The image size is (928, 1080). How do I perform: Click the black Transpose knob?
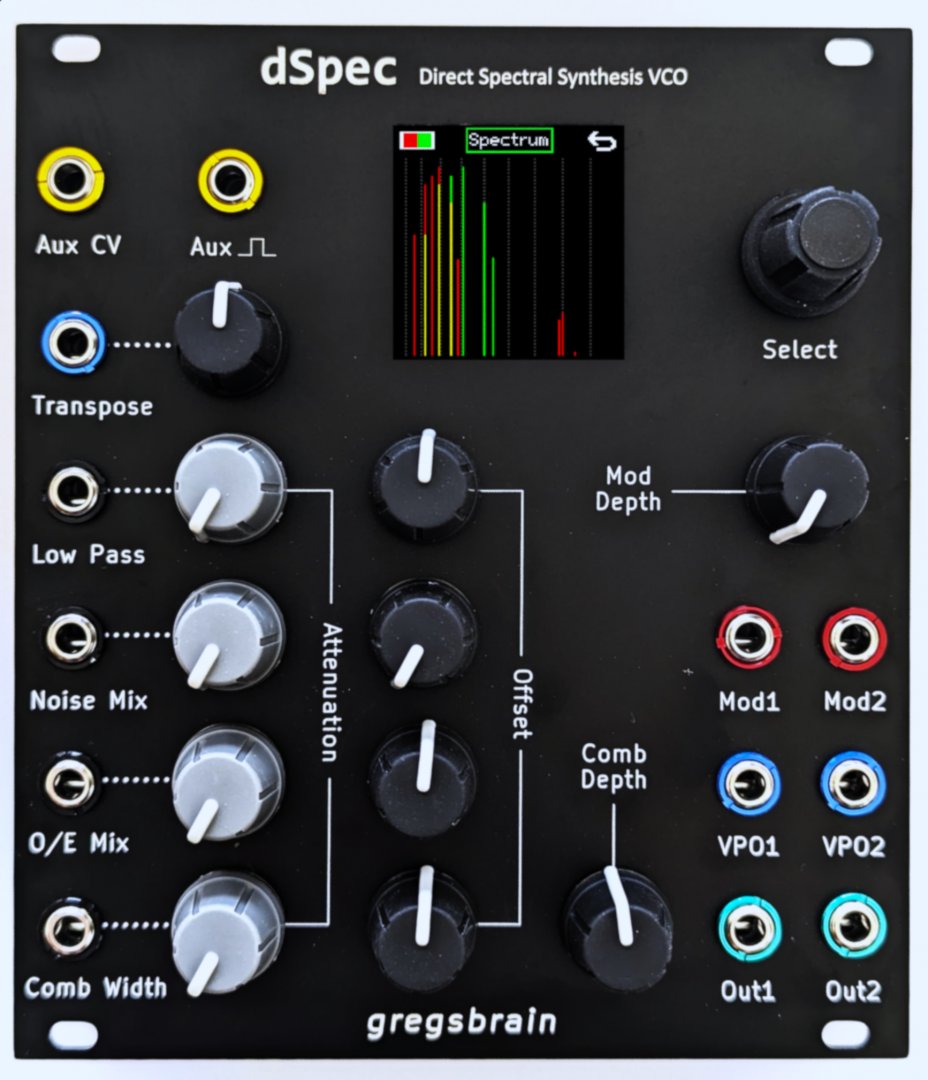click(x=226, y=338)
